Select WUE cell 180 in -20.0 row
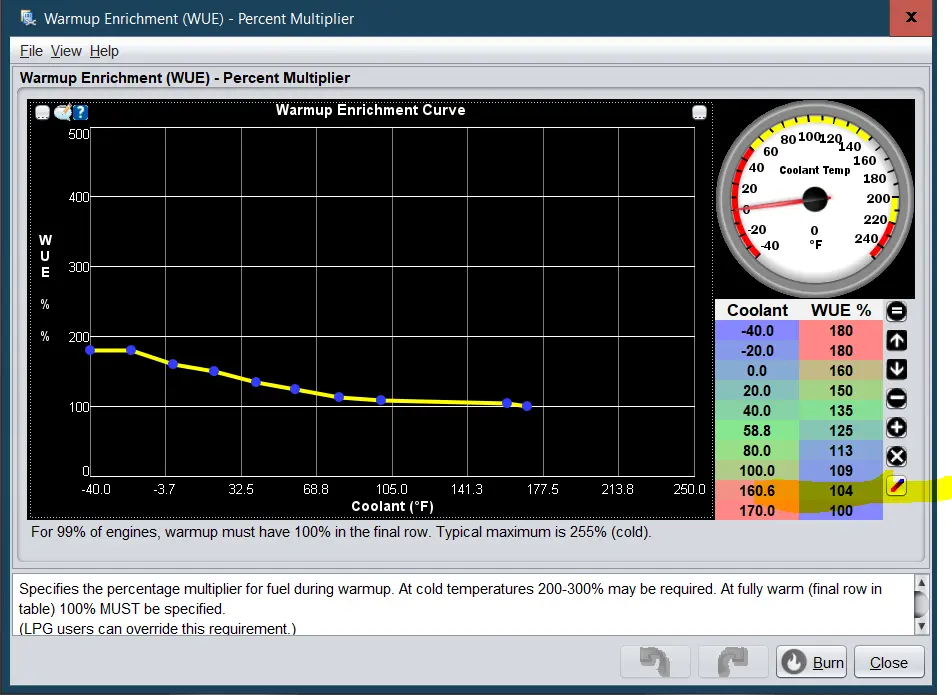This screenshot has height=695, width=952. [x=841, y=351]
